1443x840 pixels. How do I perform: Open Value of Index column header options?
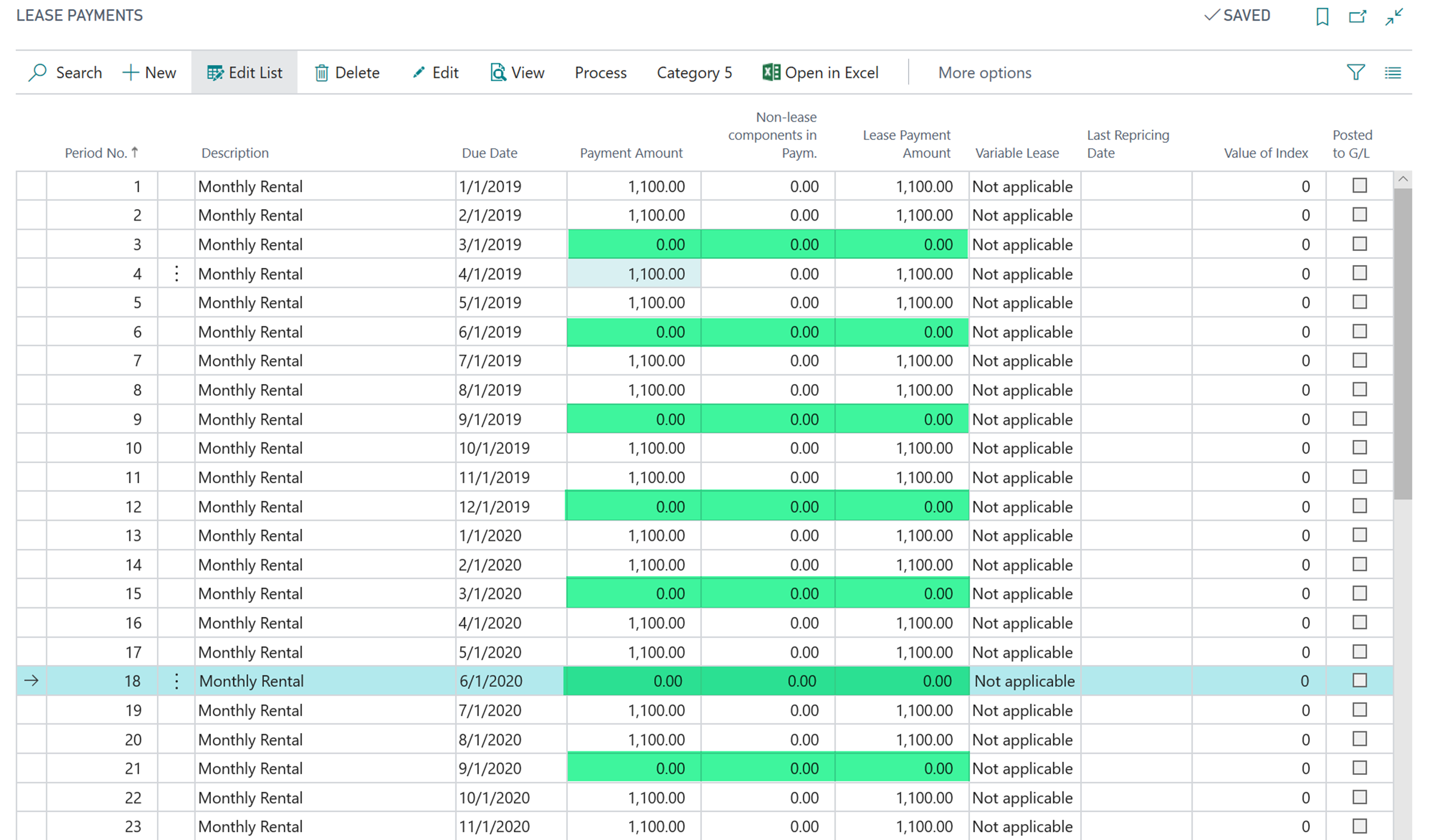pos(1266,153)
